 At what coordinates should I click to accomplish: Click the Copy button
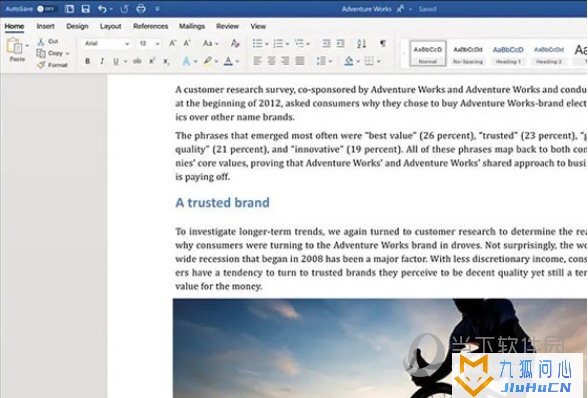coord(50,53)
